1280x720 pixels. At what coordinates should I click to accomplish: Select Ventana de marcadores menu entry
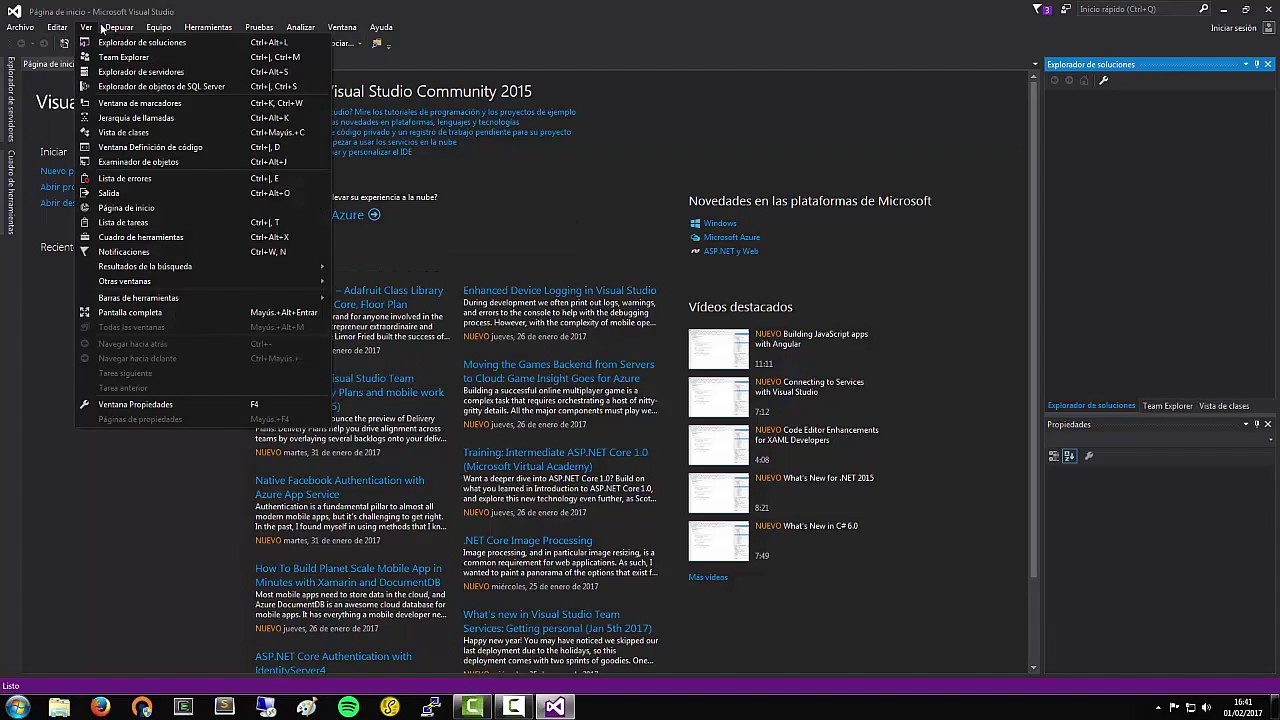tap(202, 103)
